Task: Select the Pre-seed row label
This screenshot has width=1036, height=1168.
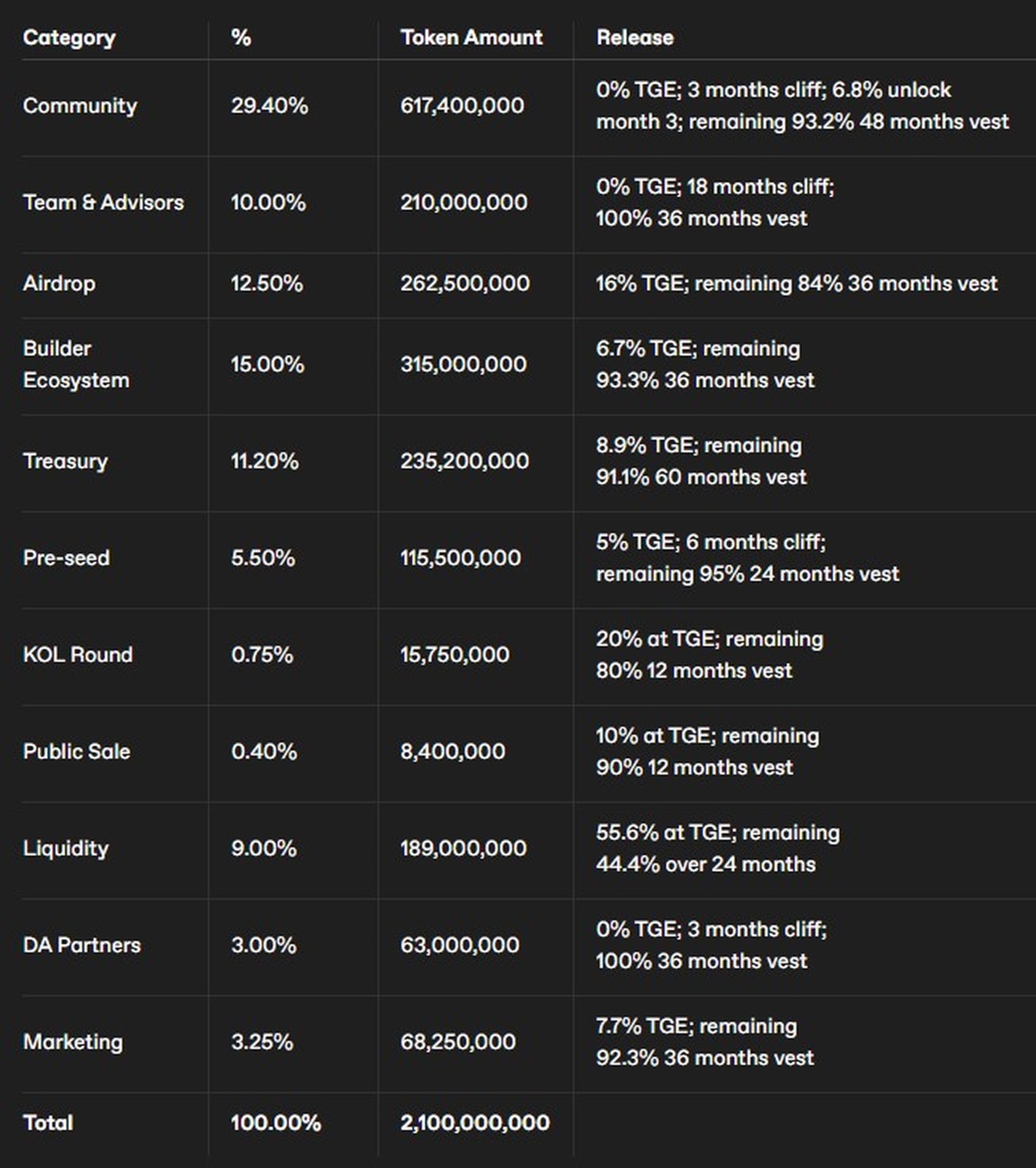Action: 66,558
